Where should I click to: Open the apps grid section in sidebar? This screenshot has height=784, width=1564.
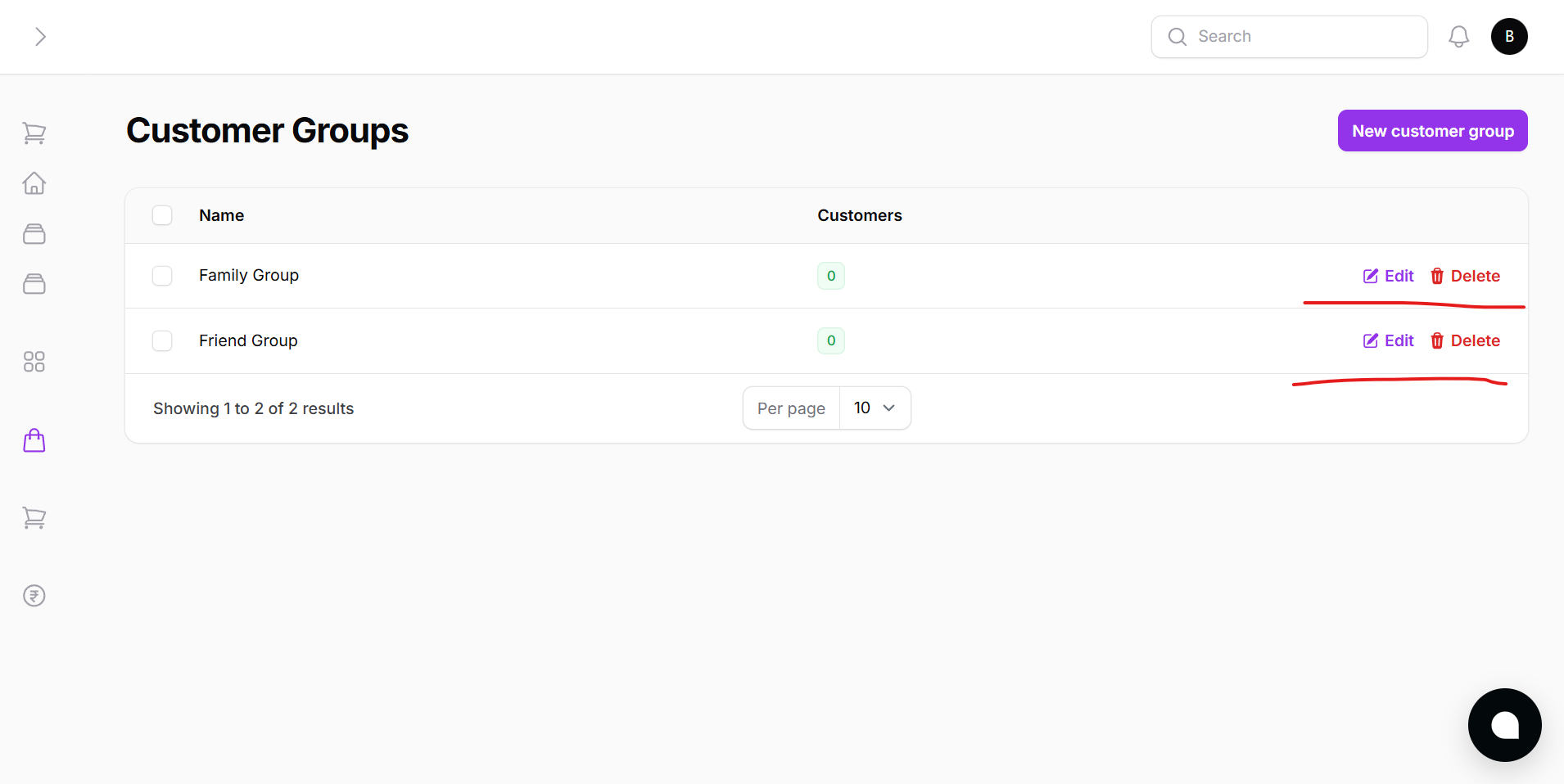pos(34,361)
